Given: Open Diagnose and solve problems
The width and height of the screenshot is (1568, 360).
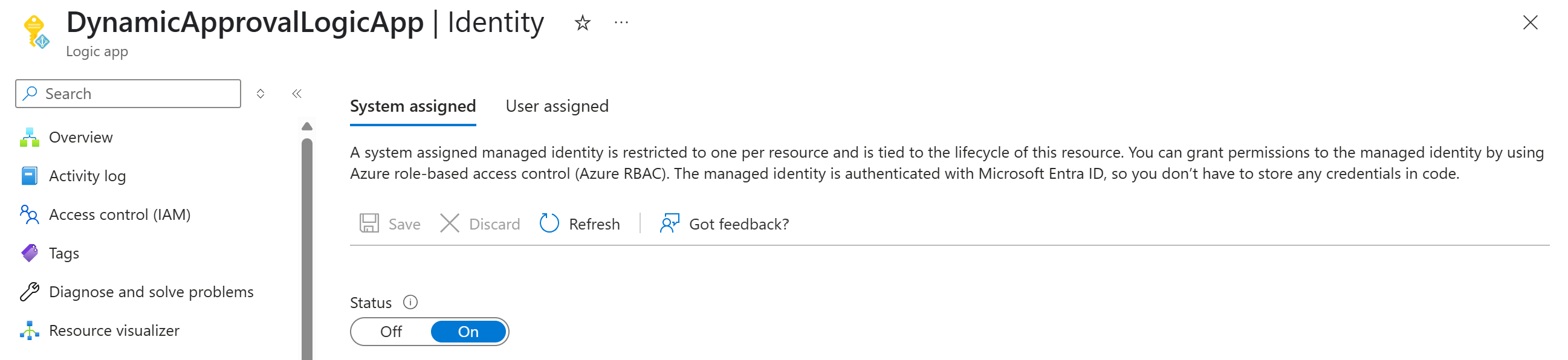Looking at the screenshot, I should [x=152, y=291].
